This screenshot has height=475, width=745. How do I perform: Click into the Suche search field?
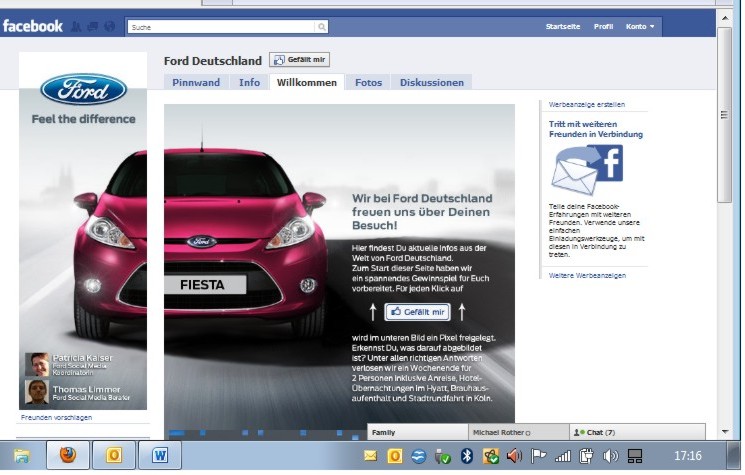click(221, 27)
